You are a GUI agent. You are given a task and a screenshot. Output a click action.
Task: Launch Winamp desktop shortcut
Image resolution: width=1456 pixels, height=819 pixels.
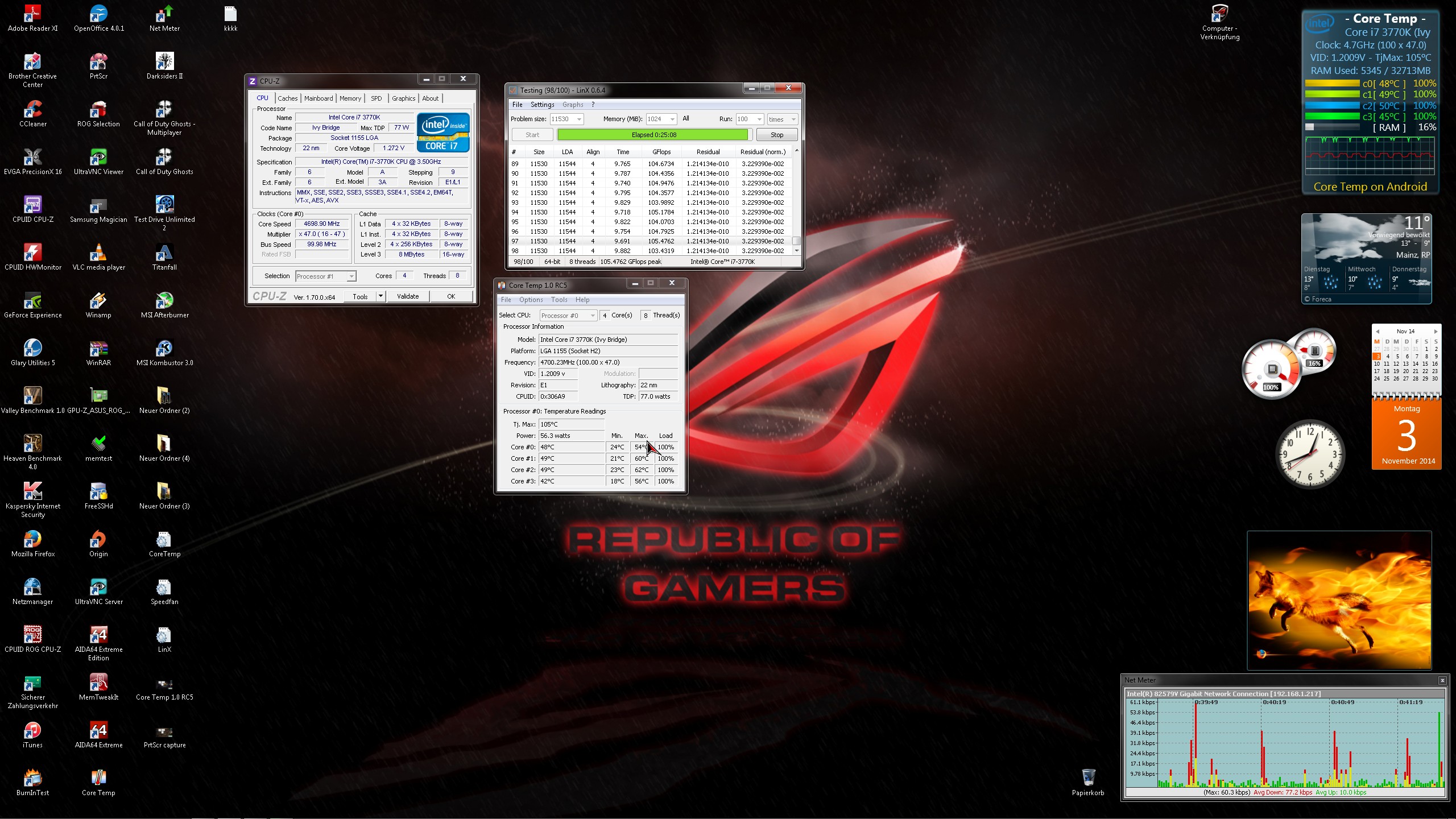pos(98,304)
